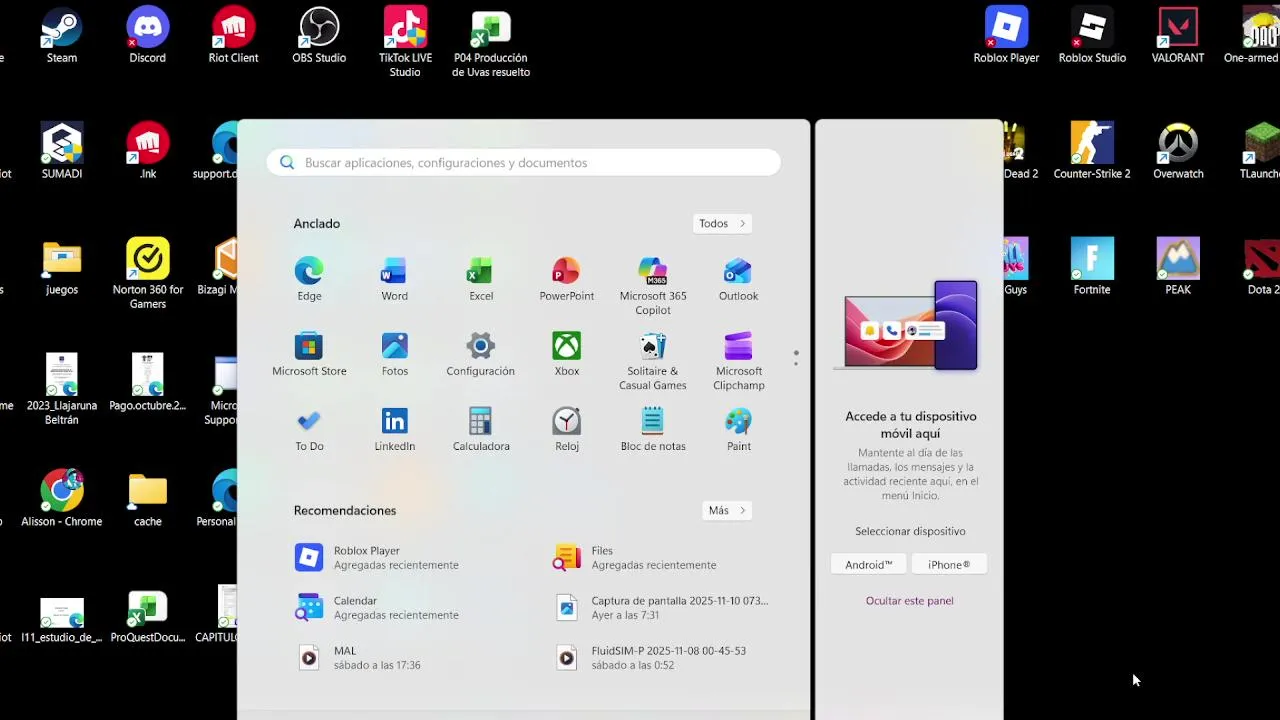Select TikTok LIVE Studio desktop icon

click(405, 42)
